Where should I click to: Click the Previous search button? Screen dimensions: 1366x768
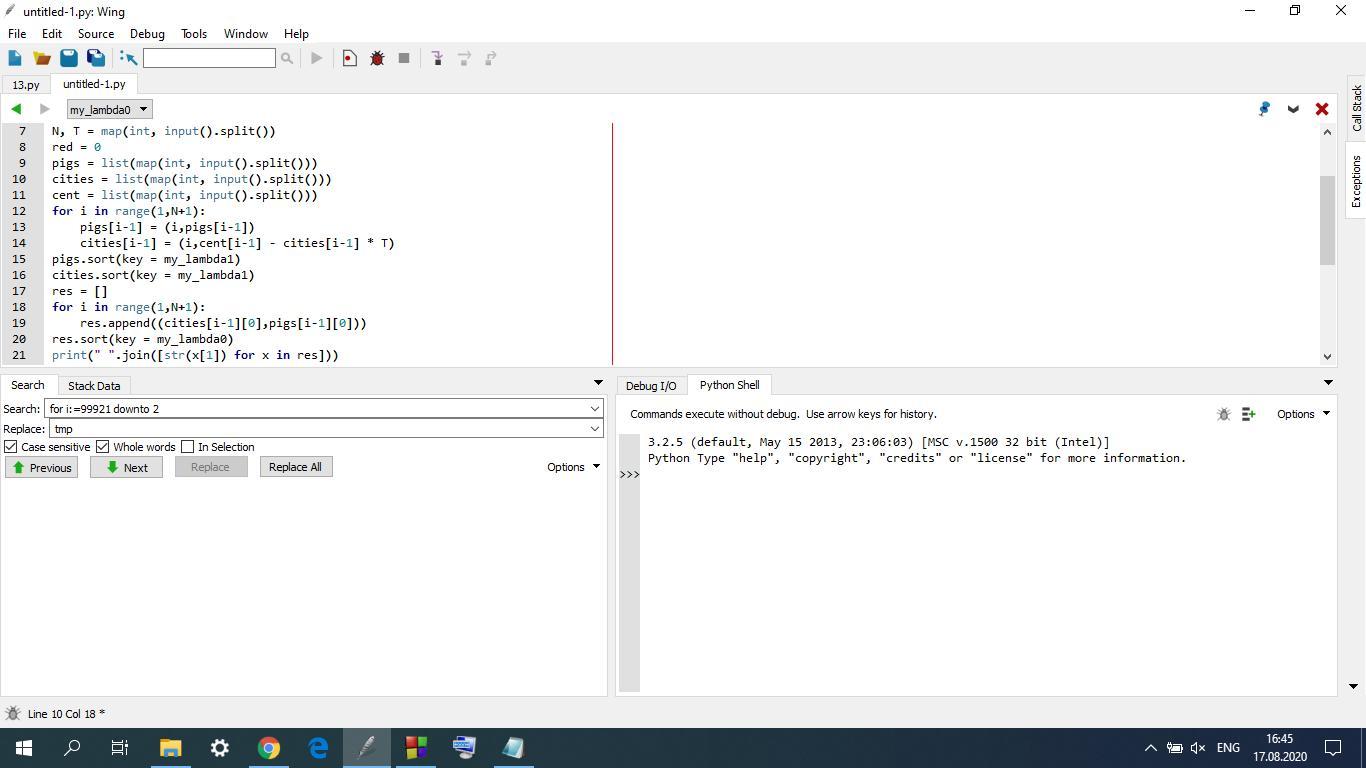[41, 467]
